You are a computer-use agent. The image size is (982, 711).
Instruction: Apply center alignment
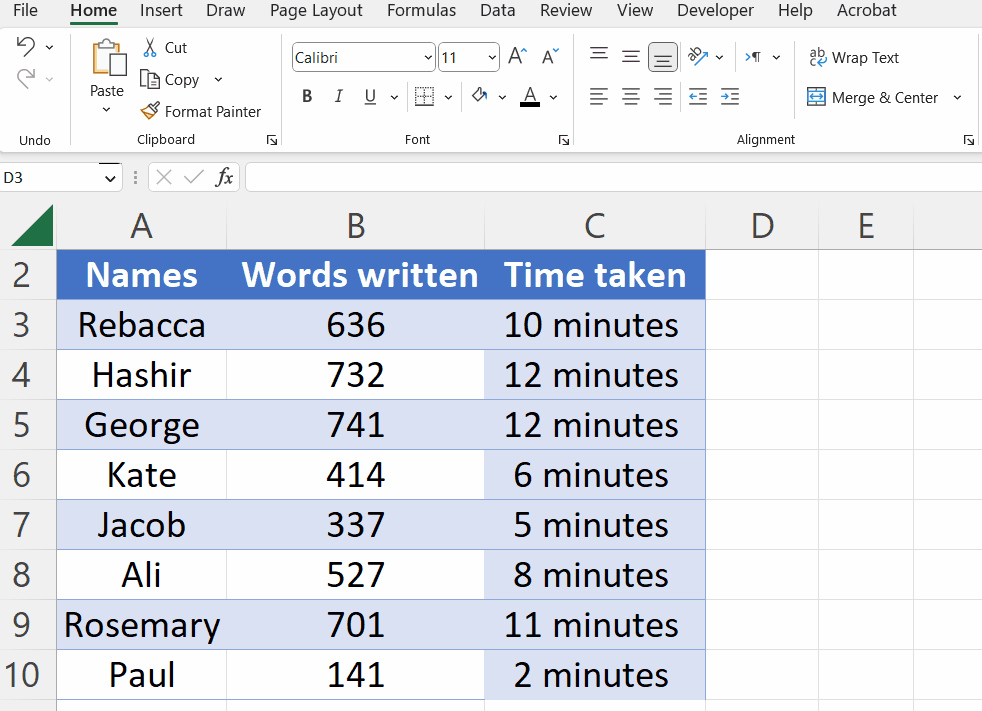point(630,96)
